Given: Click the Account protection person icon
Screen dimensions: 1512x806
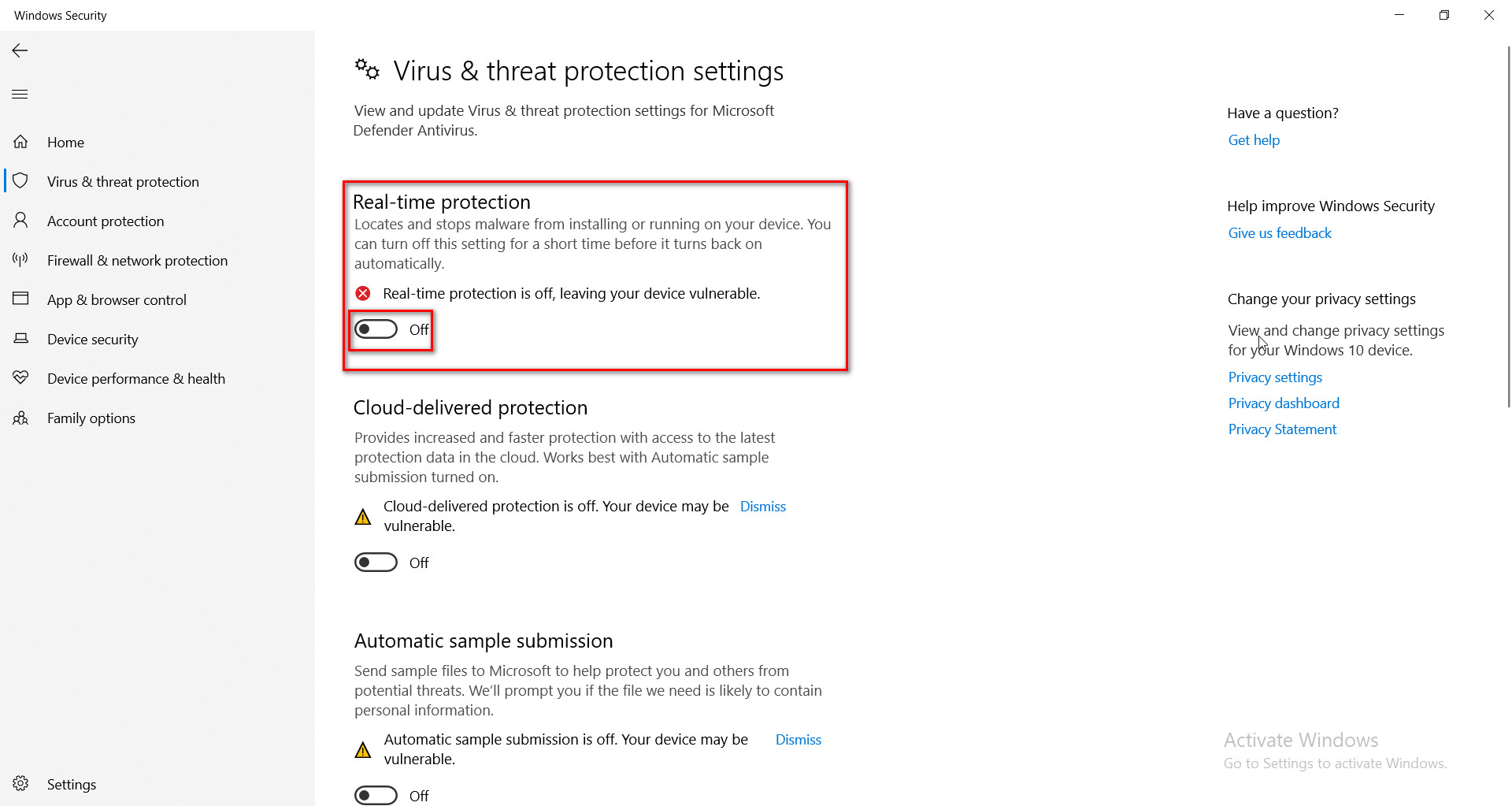Looking at the screenshot, I should tap(20, 221).
